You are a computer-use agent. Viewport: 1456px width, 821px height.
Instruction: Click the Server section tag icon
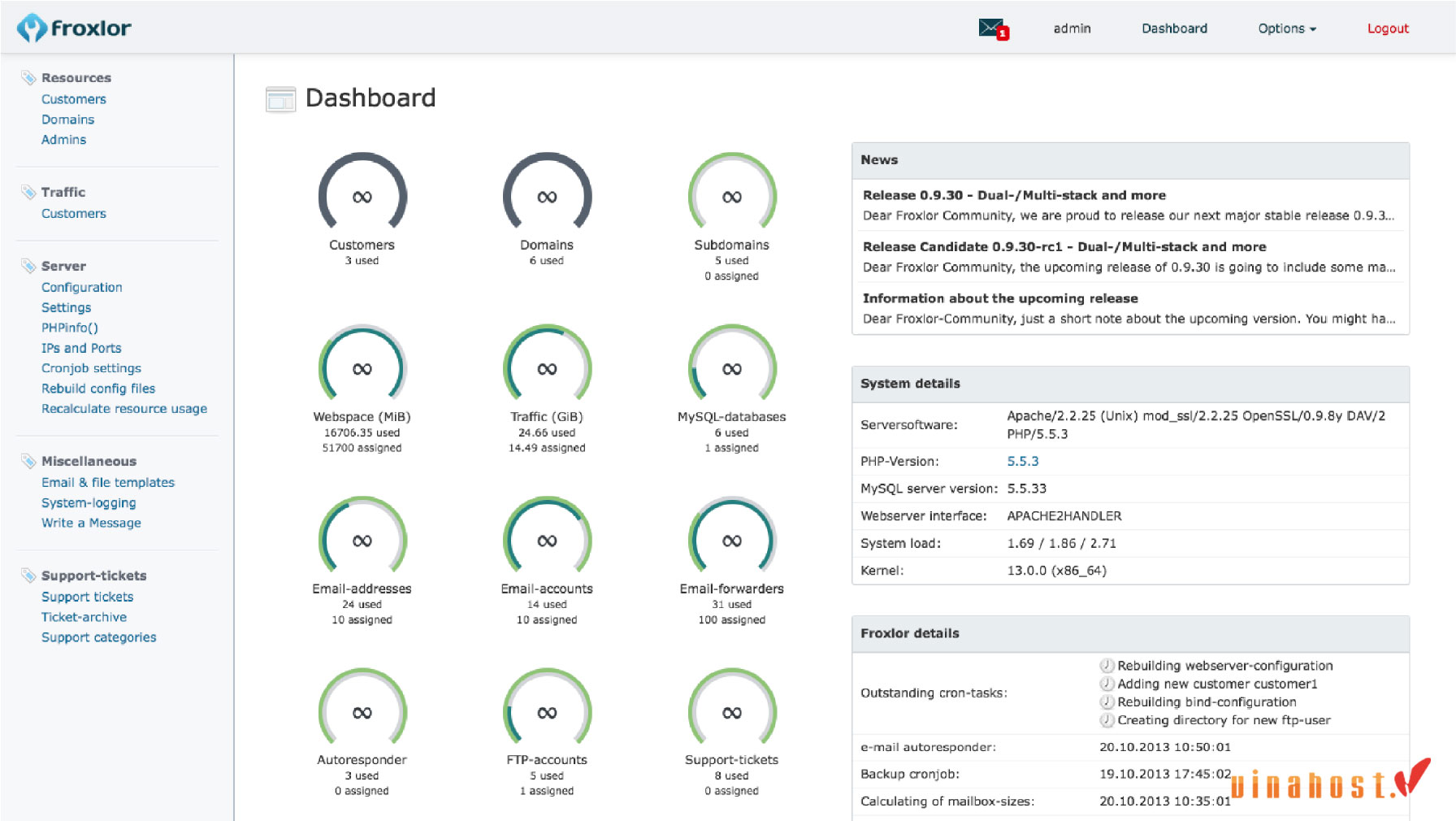[28, 267]
